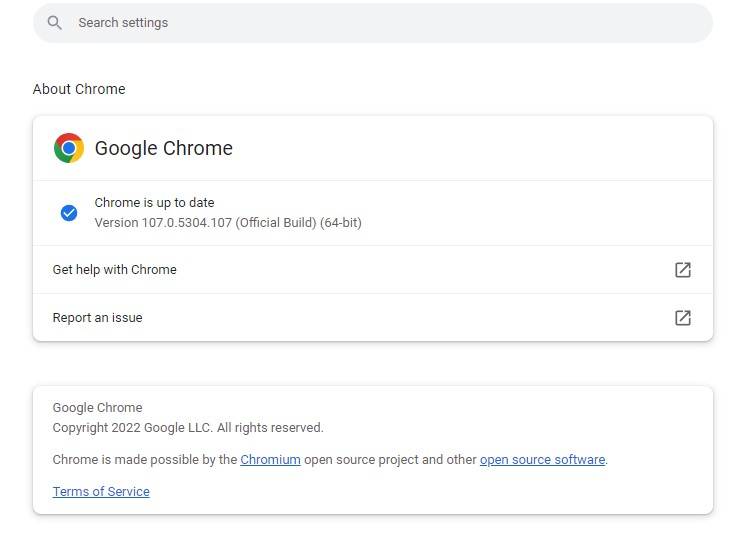Image resolution: width=754 pixels, height=557 pixels.
Task: Click the blue up-to-date checkmark icon
Action: (x=69, y=213)
